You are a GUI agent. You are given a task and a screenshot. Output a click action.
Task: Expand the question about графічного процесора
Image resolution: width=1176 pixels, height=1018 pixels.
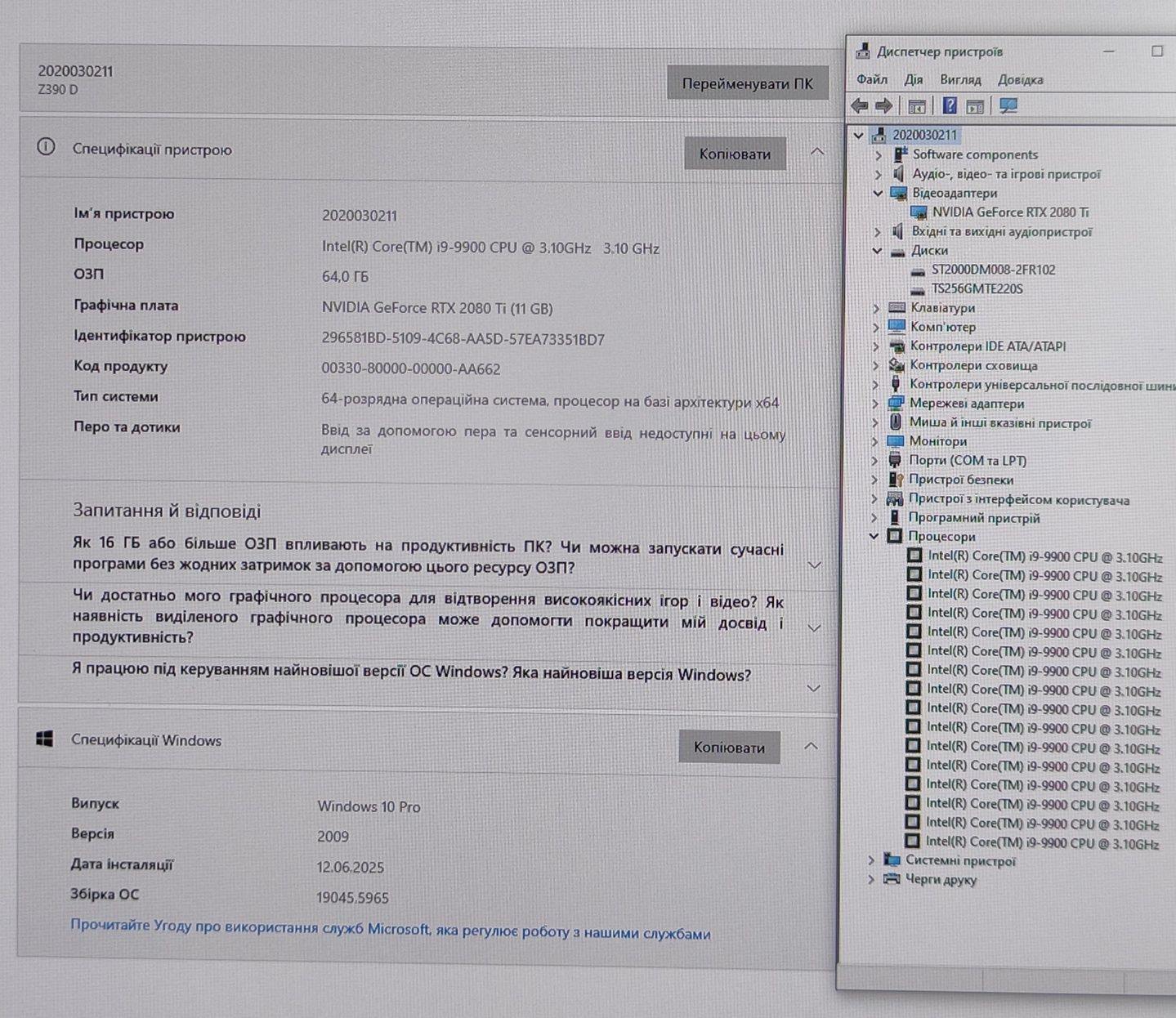[814, 627]
